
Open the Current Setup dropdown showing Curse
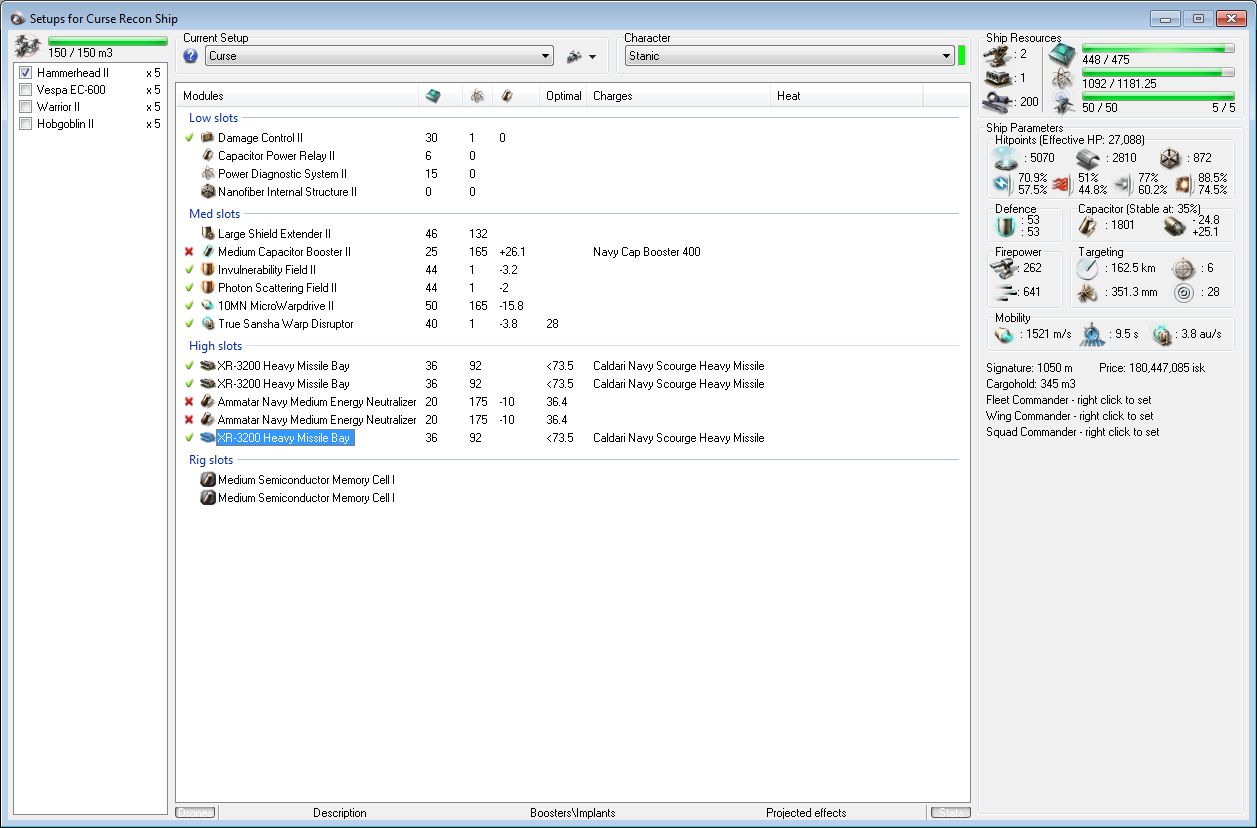click(379, 56)
